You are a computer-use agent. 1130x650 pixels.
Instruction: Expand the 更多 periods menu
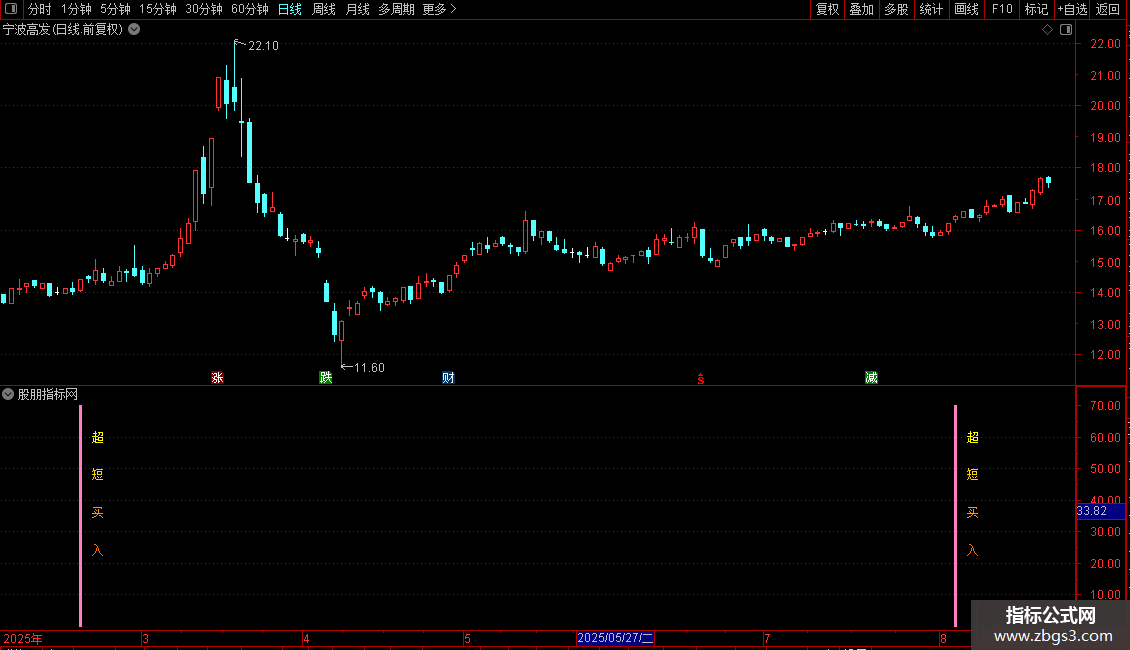tap(439, 9)
